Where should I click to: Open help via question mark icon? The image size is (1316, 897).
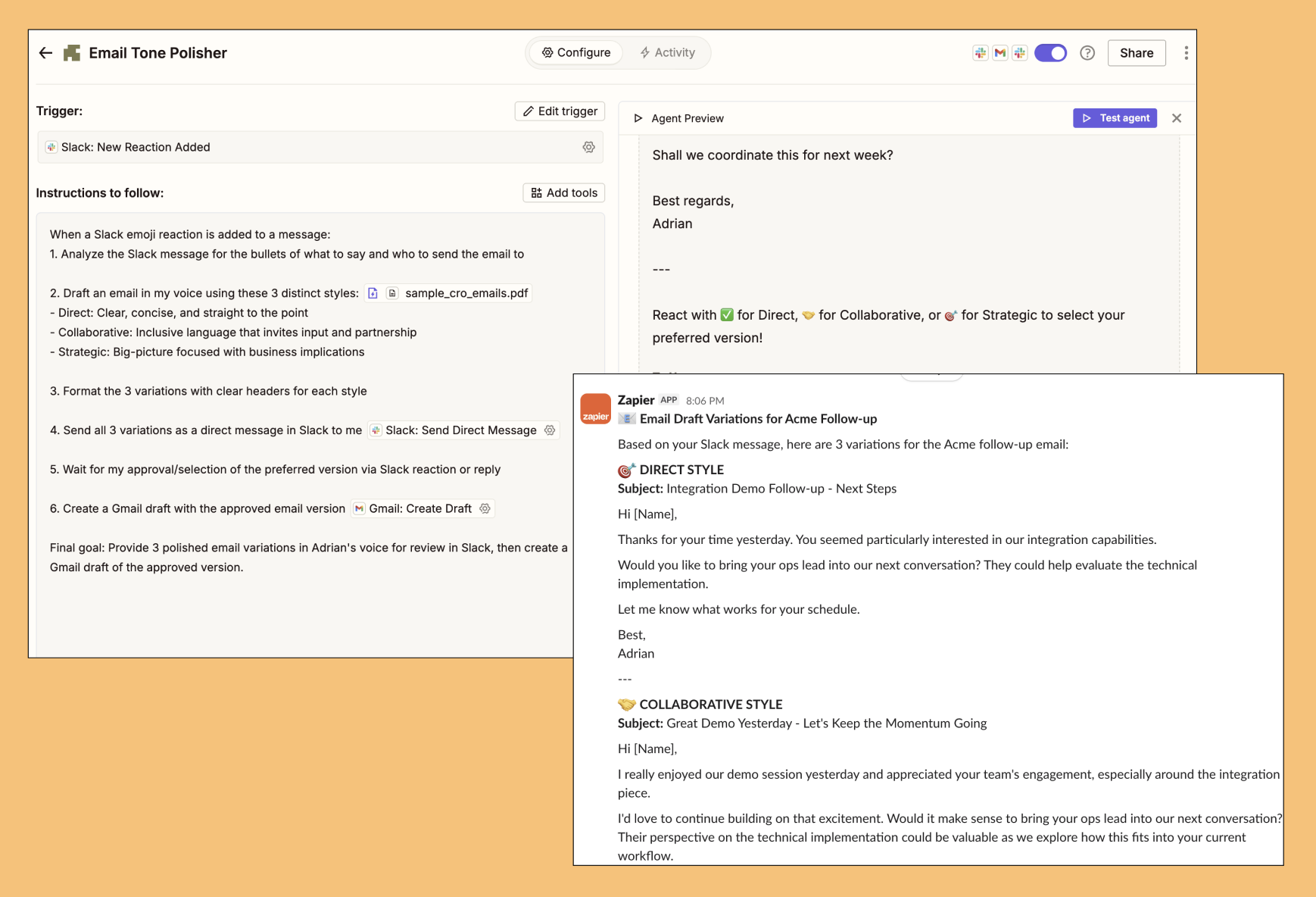coord(1087,53)
